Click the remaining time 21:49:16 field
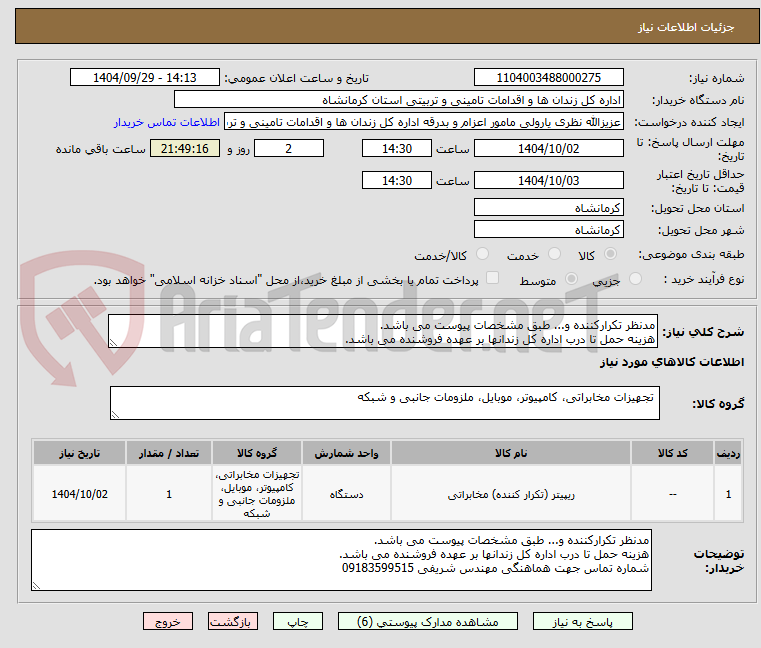This screenshot has height=648, width=761. [x=184, y=149]
